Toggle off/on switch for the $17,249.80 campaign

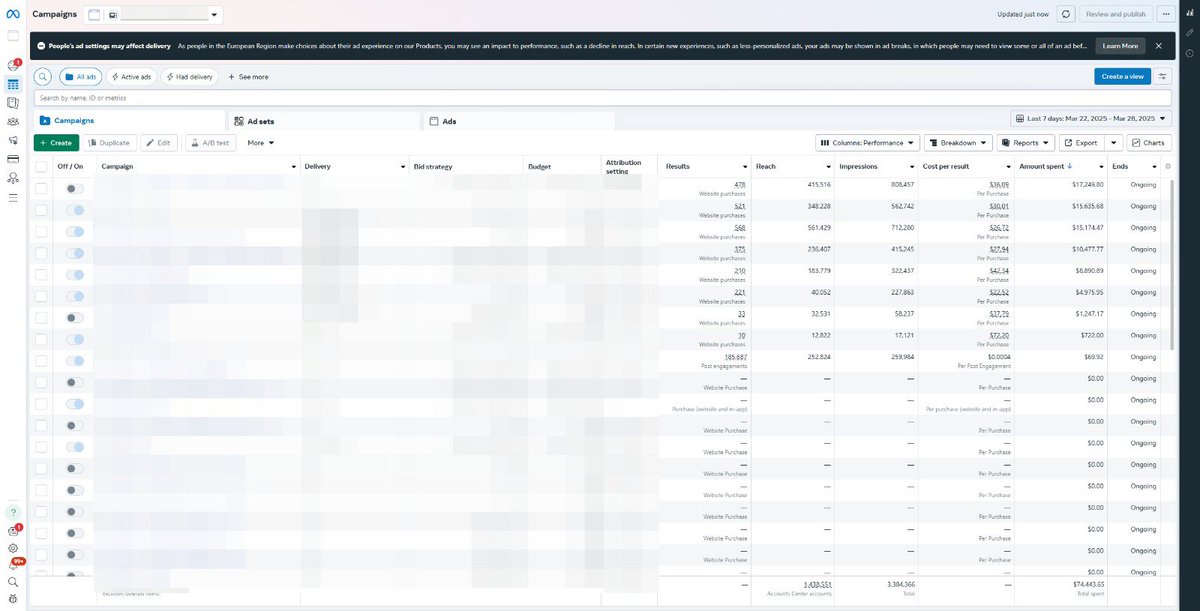(75, 188)
